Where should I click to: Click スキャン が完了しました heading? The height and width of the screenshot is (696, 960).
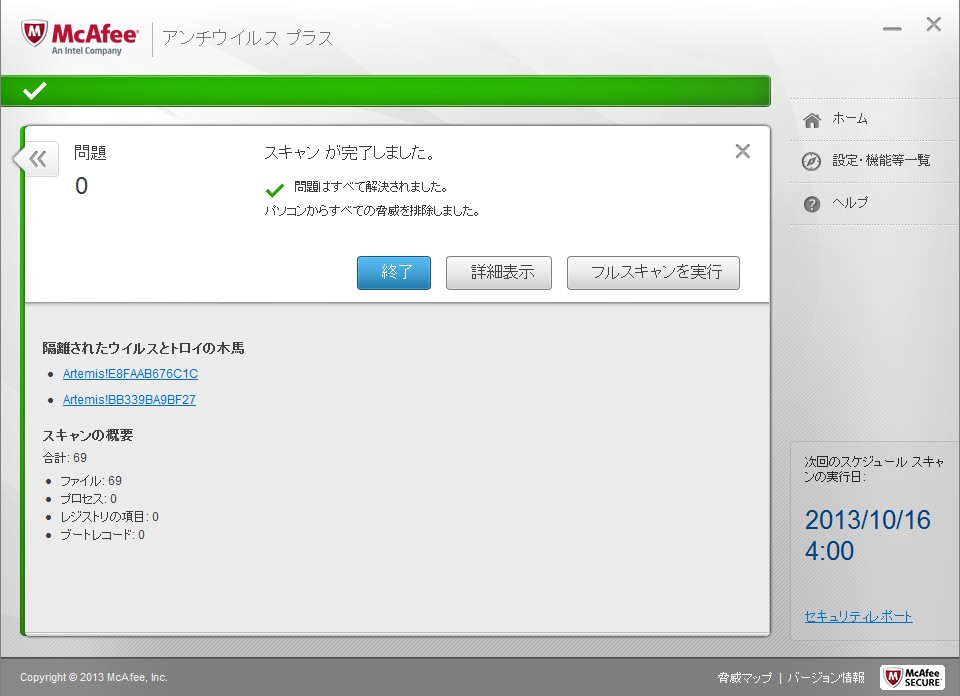pos(350,152)
